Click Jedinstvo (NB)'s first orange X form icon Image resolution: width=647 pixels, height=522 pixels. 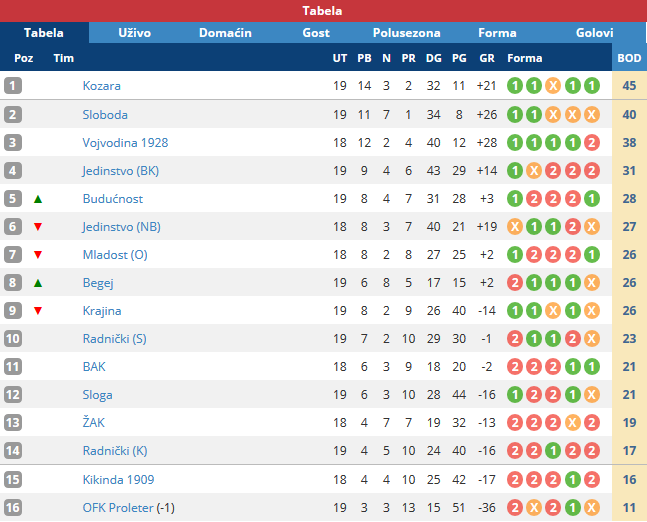click(515, 227)
